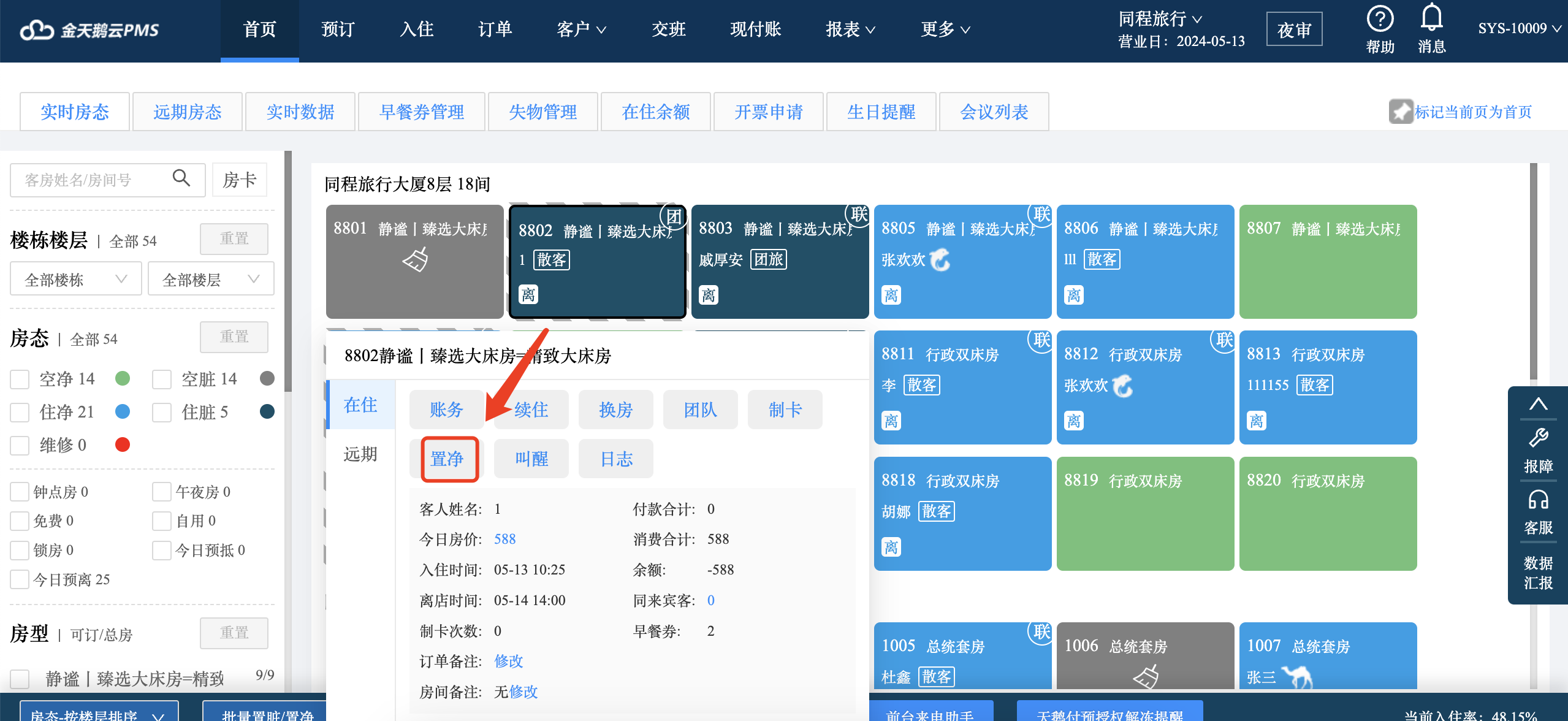1568x721 pixels.
Task: Click the search magnifier icon
Action: point(181,178)
